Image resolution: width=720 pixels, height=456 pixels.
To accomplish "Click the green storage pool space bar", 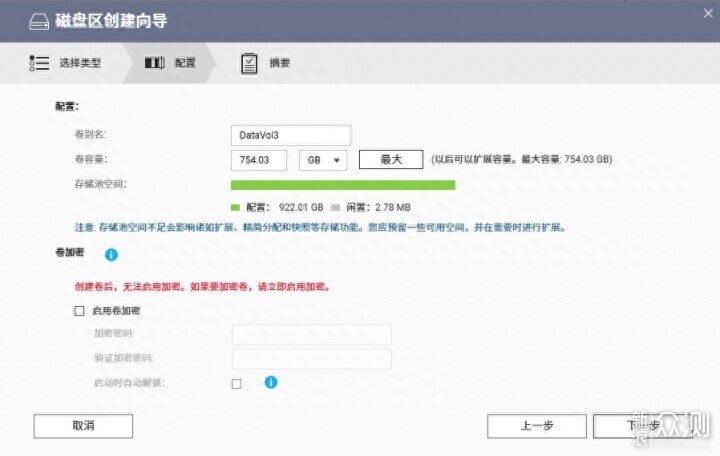I will pos(343,185).
